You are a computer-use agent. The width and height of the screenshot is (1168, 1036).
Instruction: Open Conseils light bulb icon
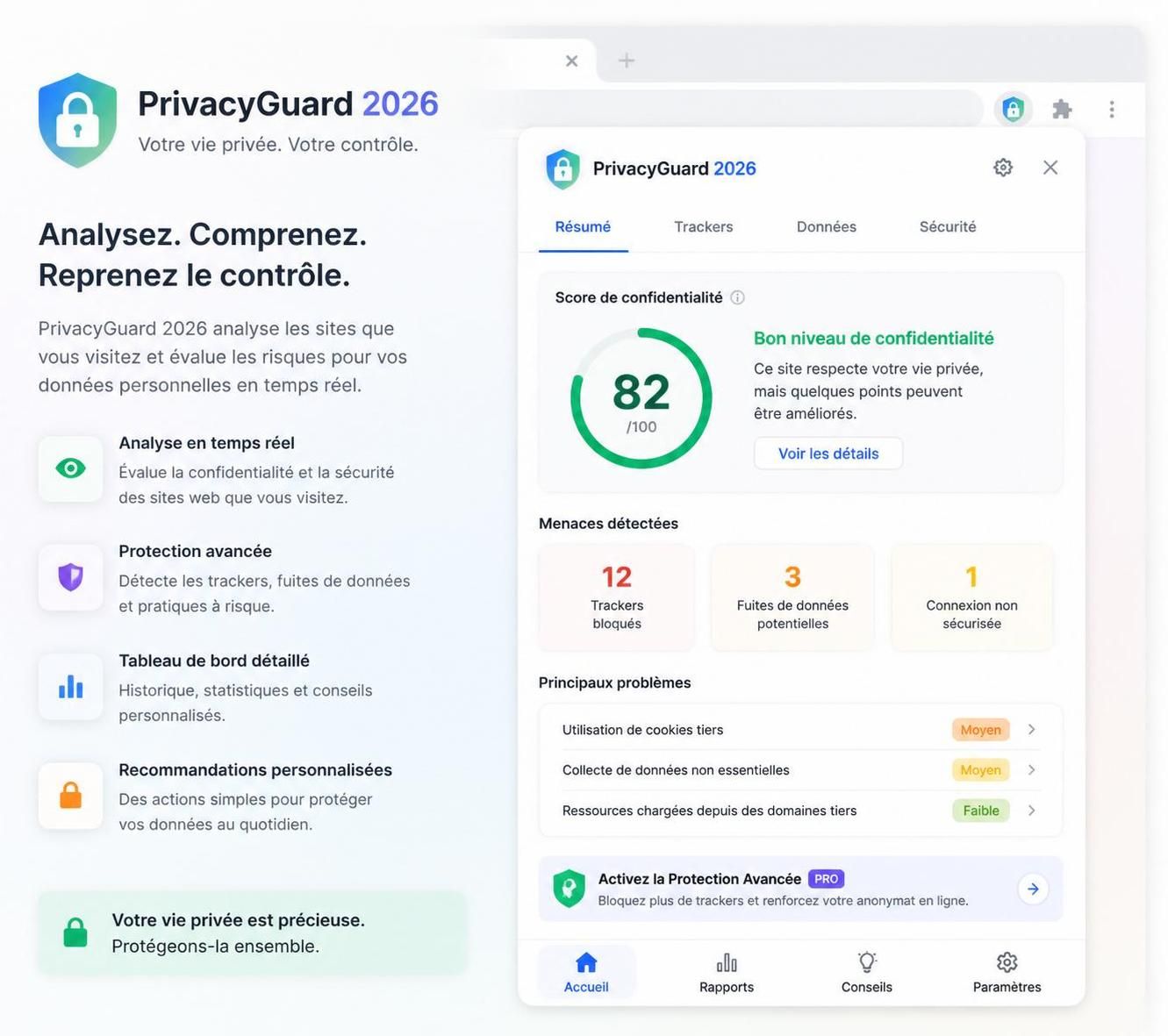[x=867, y=962]
